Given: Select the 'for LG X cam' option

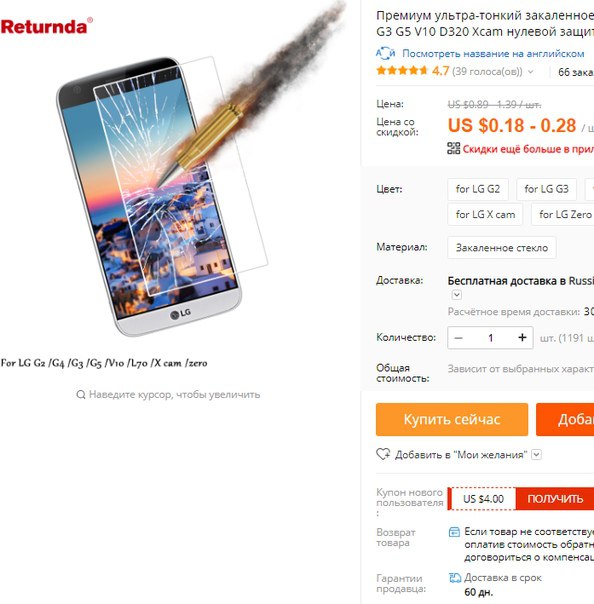Looking at the screenshot, I should coord(485,215).
